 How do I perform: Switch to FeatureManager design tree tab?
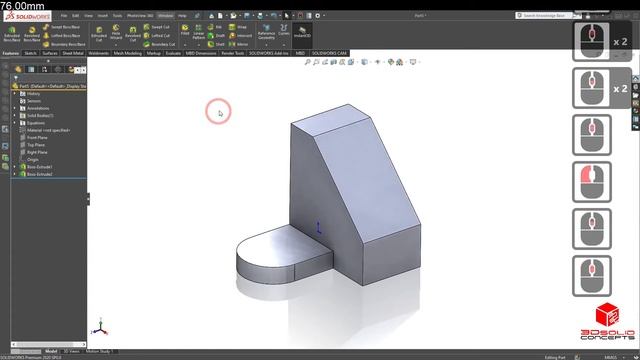click(18, 69)
